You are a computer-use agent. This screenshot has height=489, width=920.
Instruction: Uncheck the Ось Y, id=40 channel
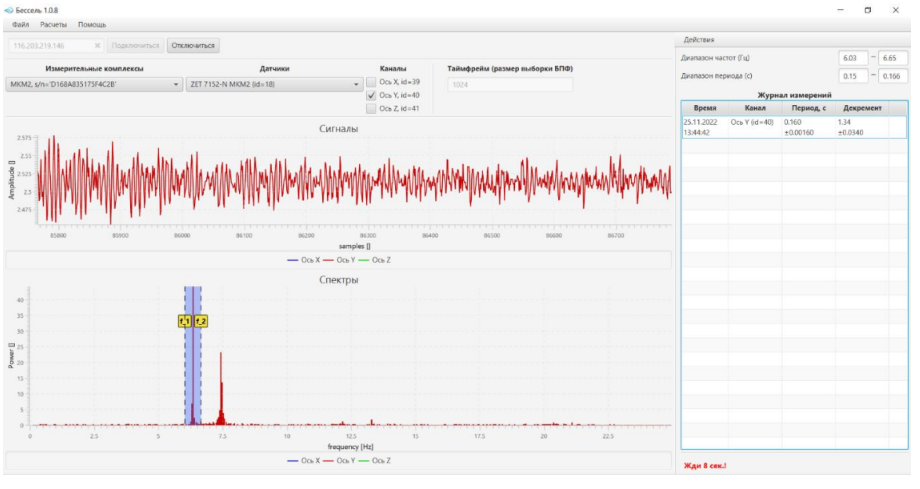(372, 95)
